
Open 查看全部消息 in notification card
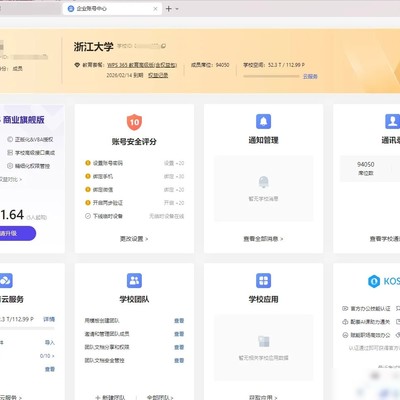click(x=263, y=239)
